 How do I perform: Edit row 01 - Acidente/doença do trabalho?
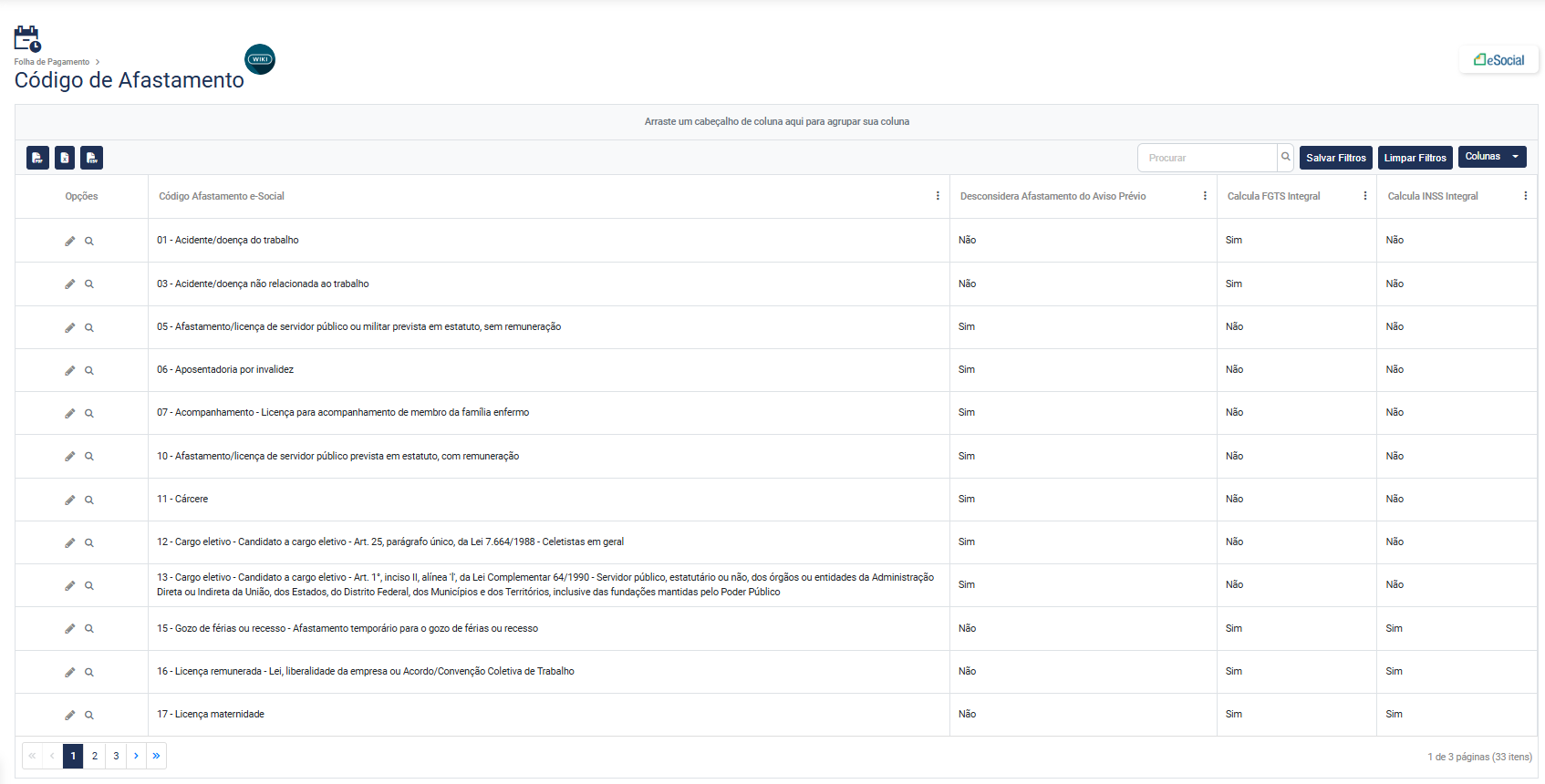tap(69, 242)
